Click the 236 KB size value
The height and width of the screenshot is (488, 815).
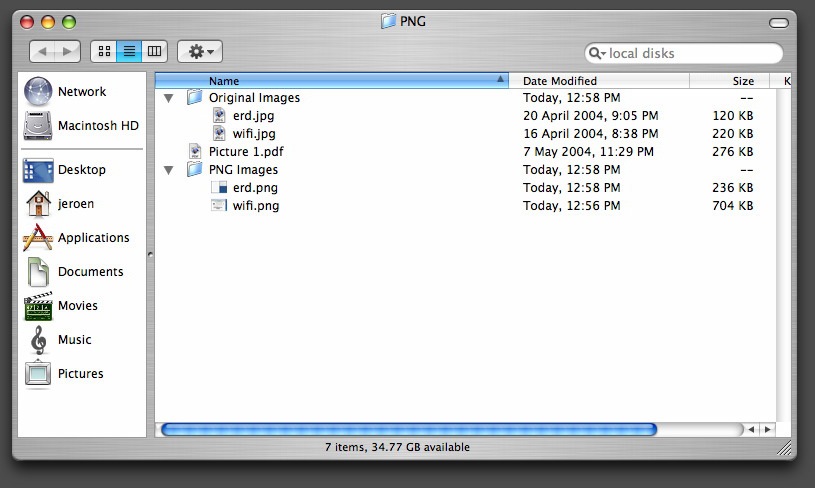point(732,188)
